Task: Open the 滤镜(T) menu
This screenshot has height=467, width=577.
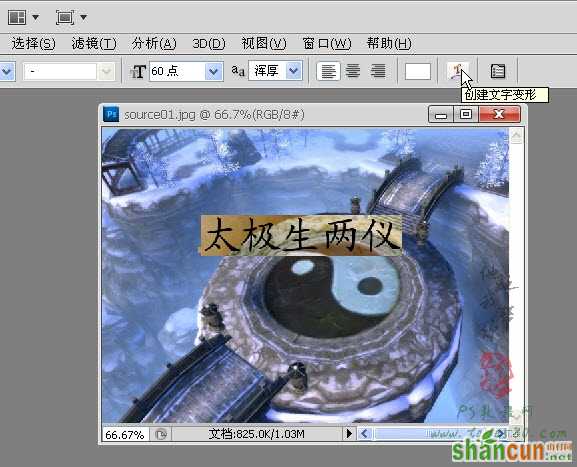Action: pyautogui.click(x=94, y=43)
